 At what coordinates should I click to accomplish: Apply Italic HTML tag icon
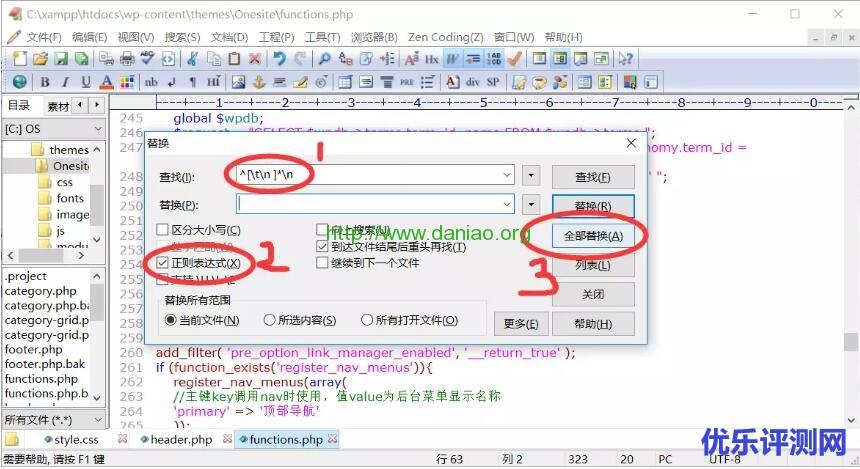click(65, 82)
